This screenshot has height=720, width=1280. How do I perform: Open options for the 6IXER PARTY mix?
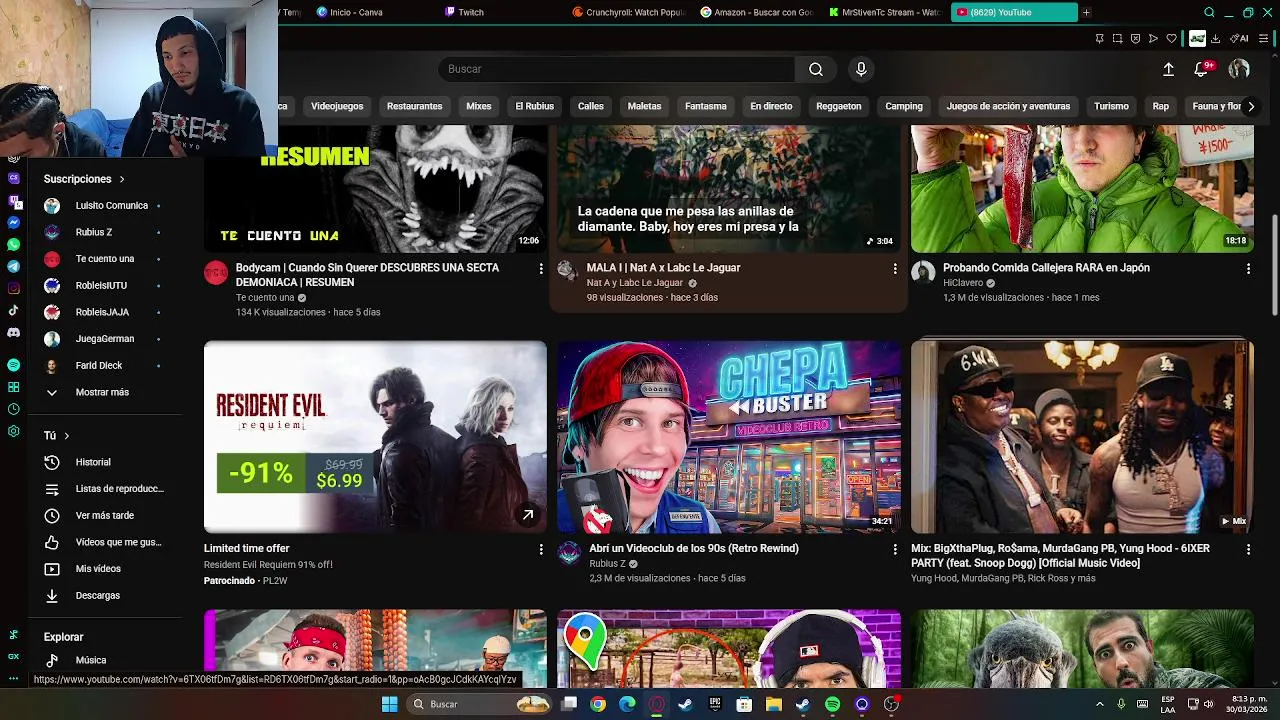coord(1248,549)
